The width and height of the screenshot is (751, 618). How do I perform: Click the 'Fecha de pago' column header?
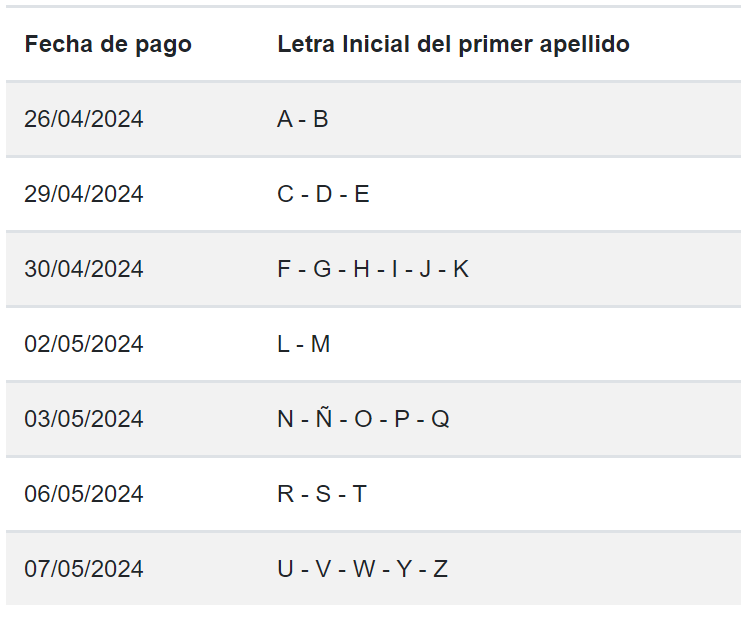108,45
